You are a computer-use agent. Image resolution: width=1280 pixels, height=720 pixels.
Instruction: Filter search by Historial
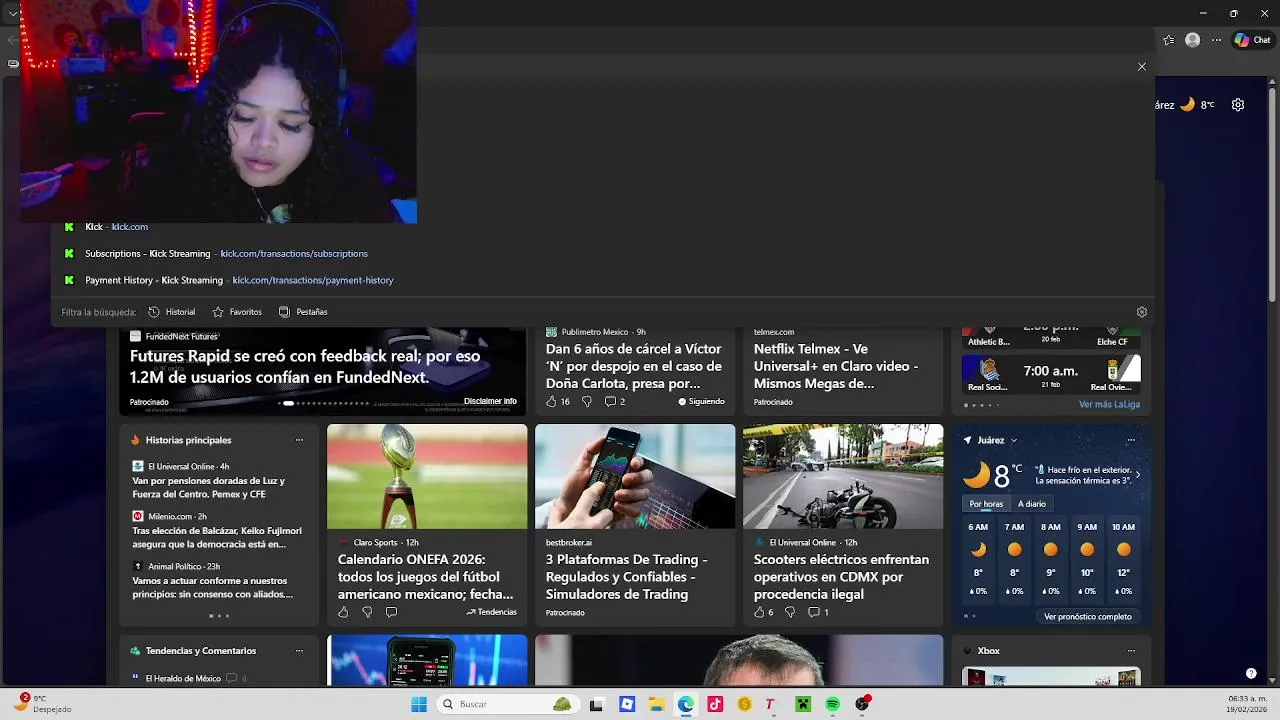pyautogui.click(x=172, y=312)
